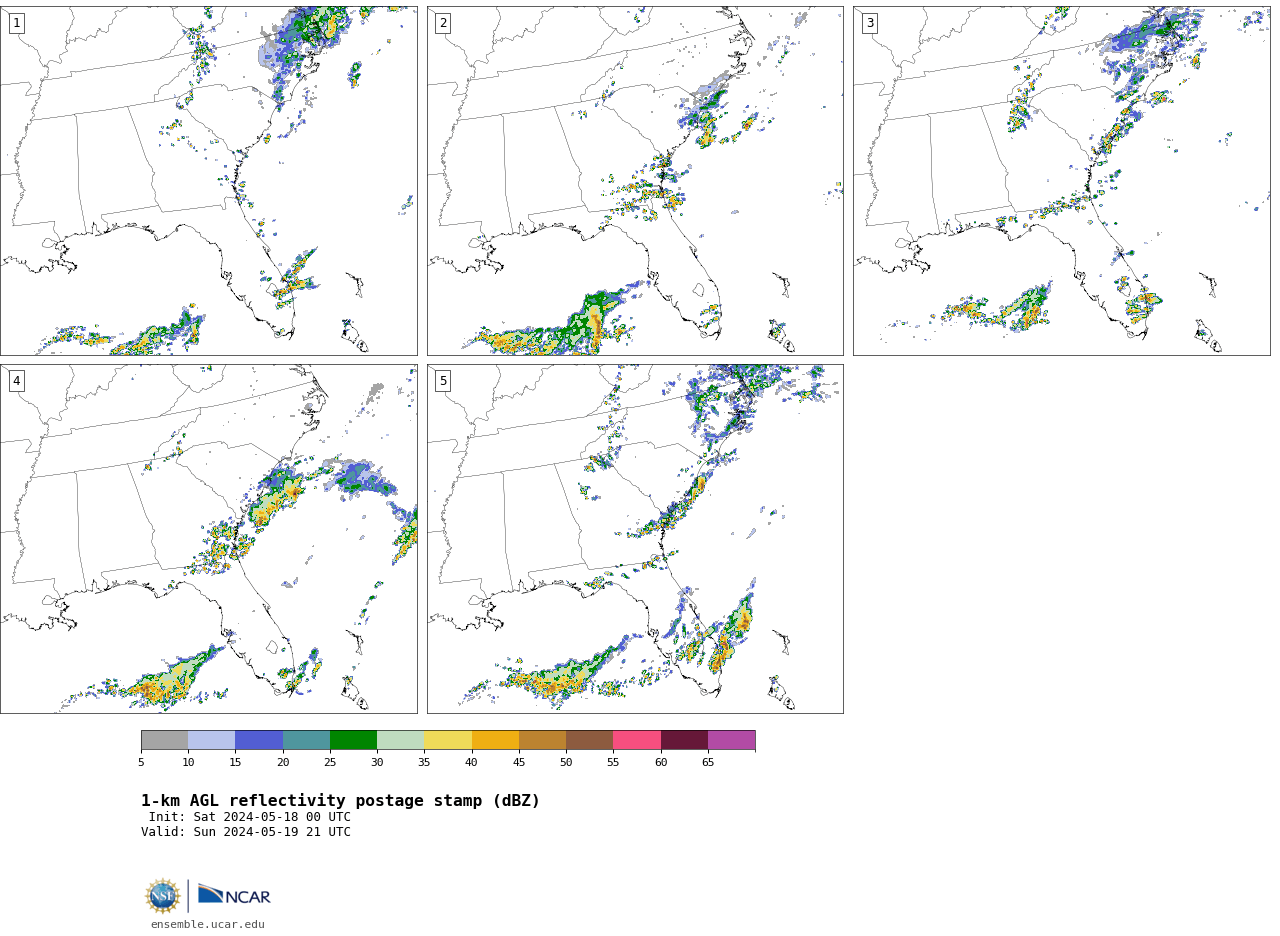This screenshot has width=1280, height=936.
Task: Open ensemble member 5 reflectivity map
Action: [x=635, y=539]
